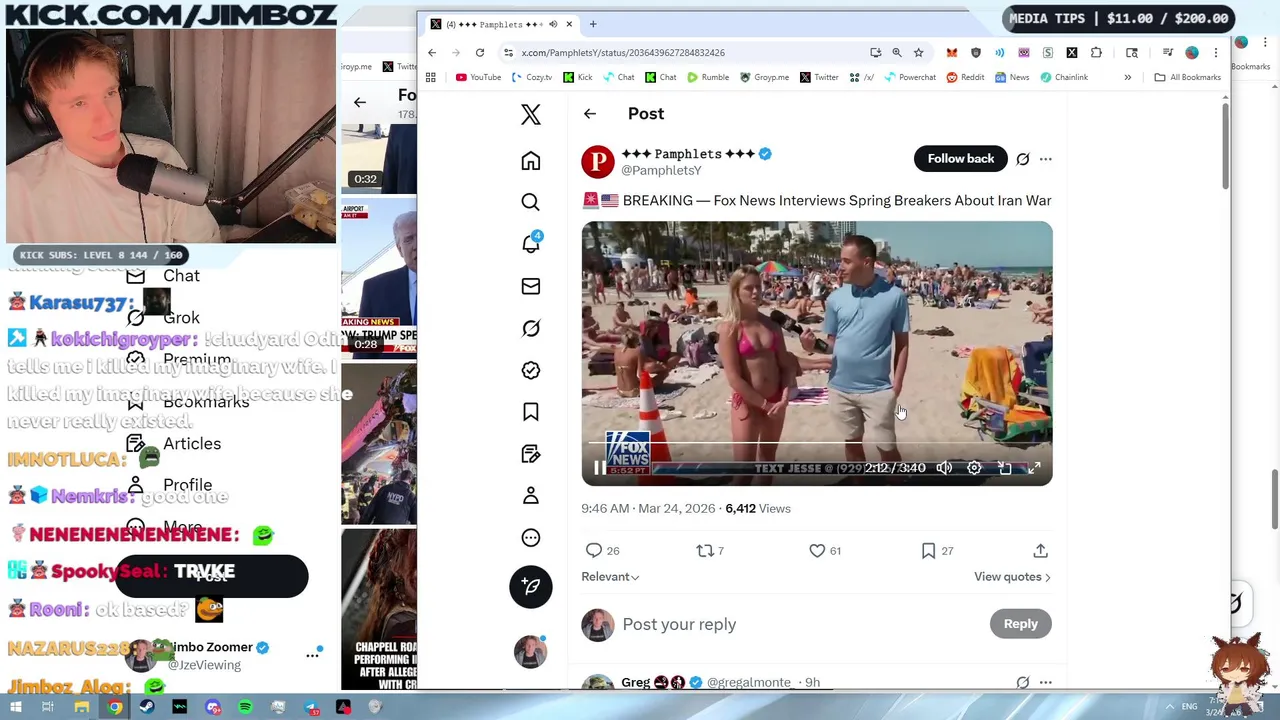This screenshot has width=1280, height=720.
Task: Mute the video with speaker icon
Action: [944, 468]
